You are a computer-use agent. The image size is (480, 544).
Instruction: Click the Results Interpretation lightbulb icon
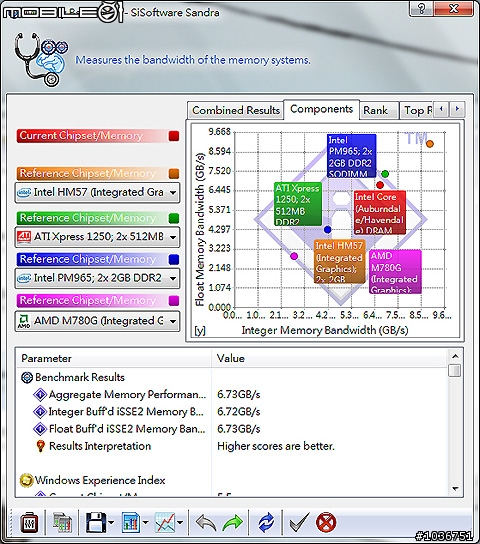(x=41, y=446)
